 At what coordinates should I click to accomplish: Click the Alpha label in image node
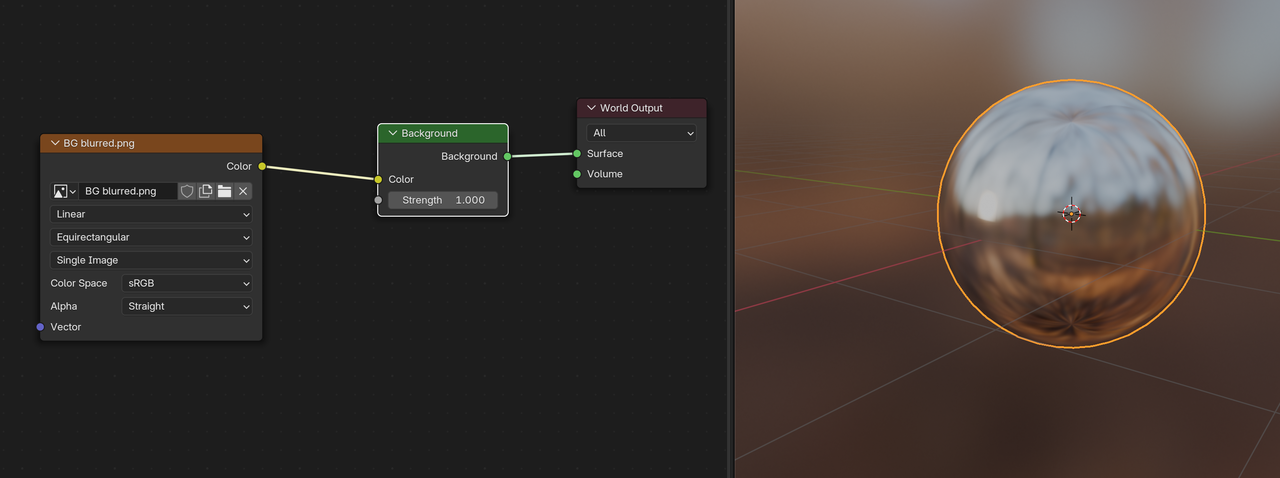(x=64, y=306)
